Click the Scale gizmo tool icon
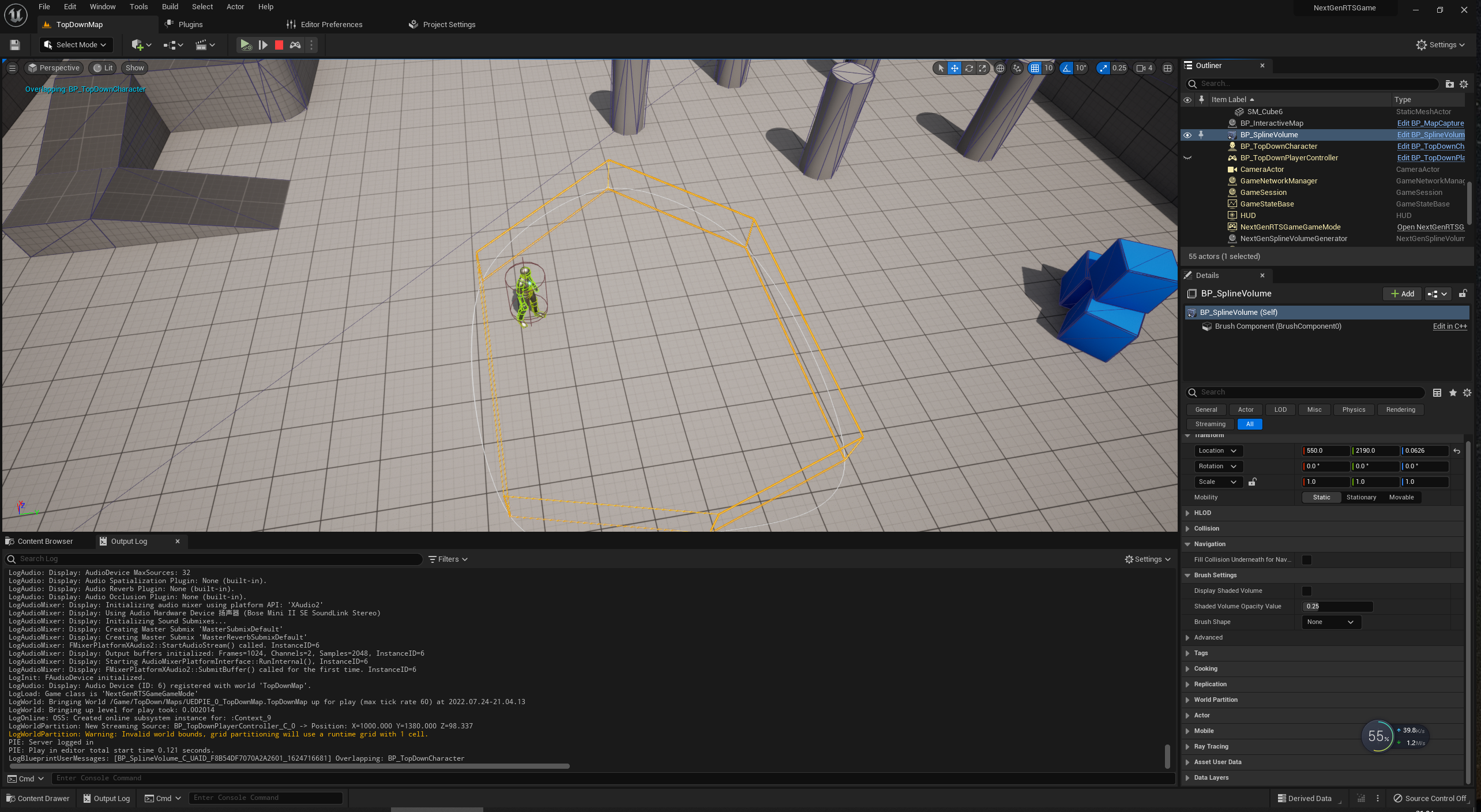 pyautogui.click(x=982, y=68)
